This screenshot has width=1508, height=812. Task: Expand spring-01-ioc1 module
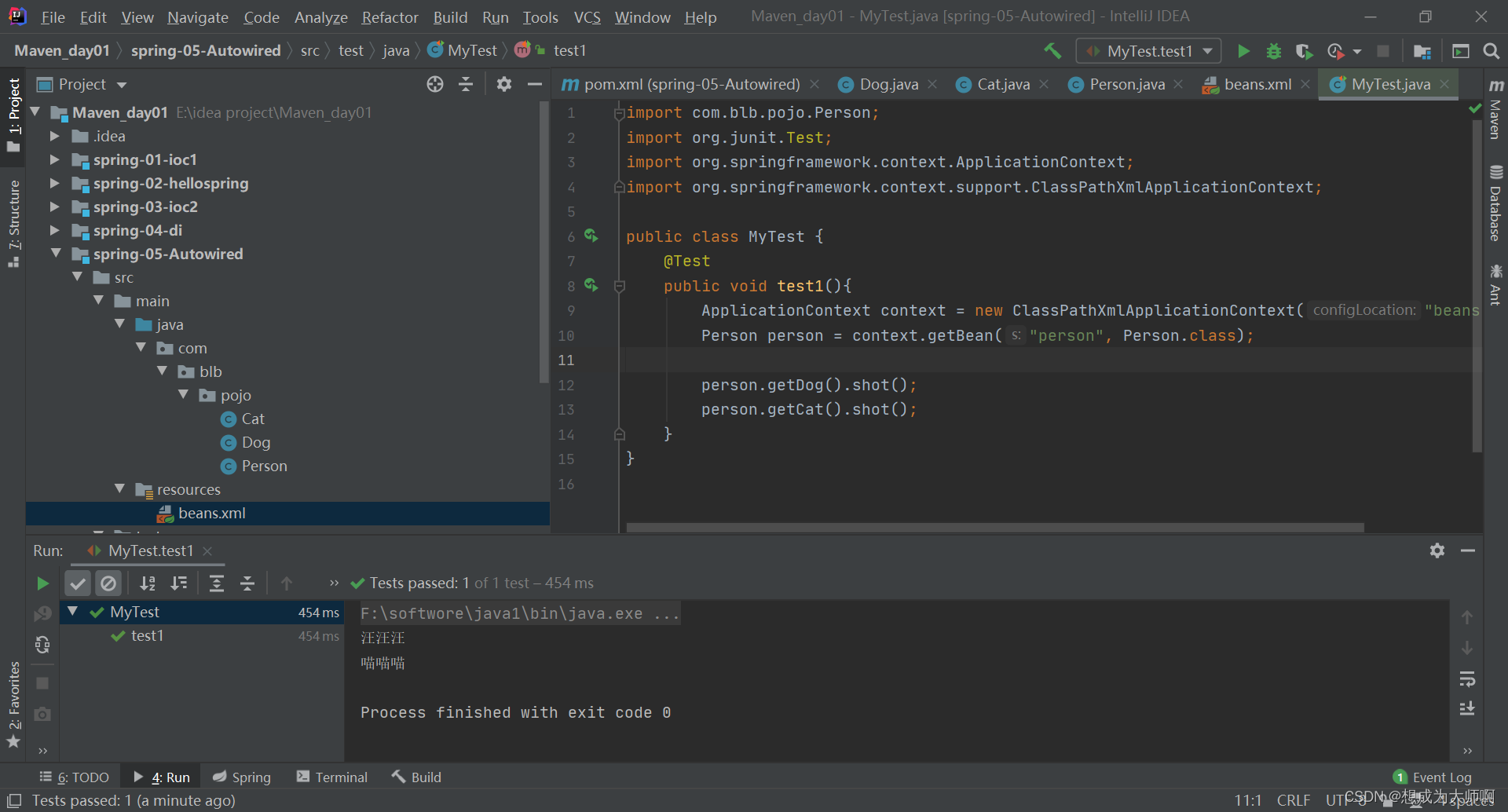click(x=54, y=159)
